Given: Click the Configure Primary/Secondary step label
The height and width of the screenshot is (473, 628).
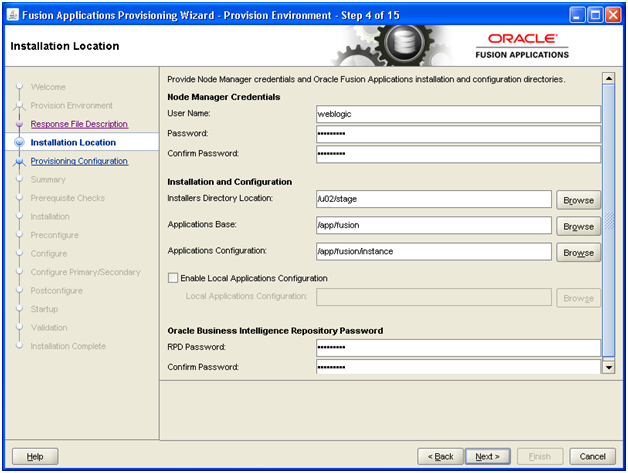Looking at the screenshot, I should point(86,272).
